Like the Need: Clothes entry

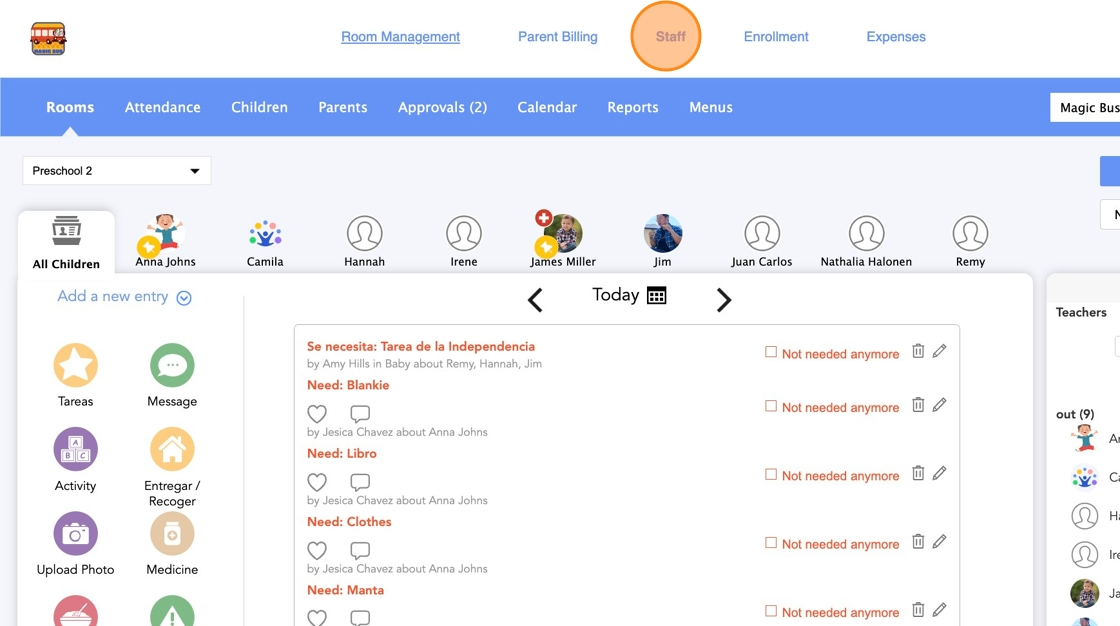[317, 550]
